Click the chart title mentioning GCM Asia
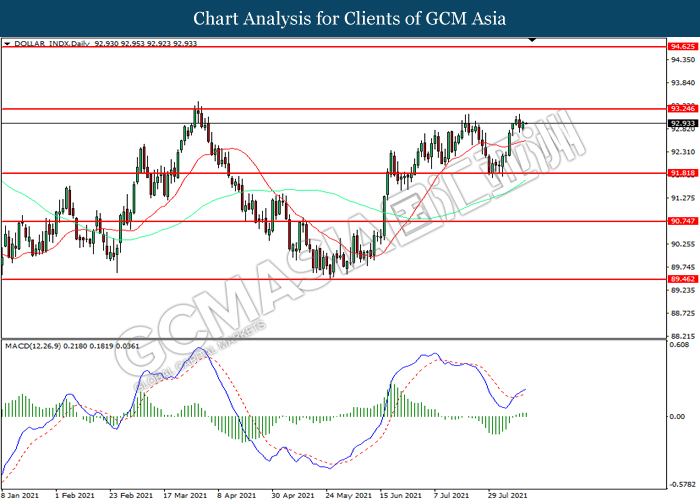 349,18
